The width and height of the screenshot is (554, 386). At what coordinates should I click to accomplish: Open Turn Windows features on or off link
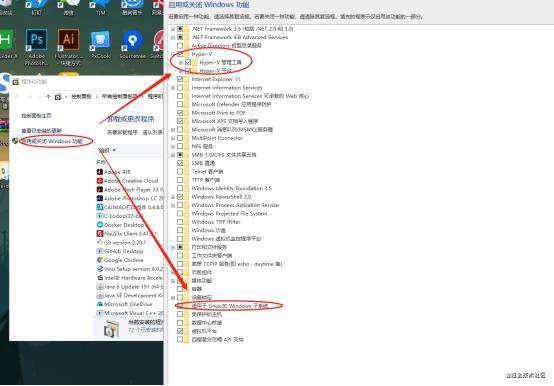click(52, 141)
